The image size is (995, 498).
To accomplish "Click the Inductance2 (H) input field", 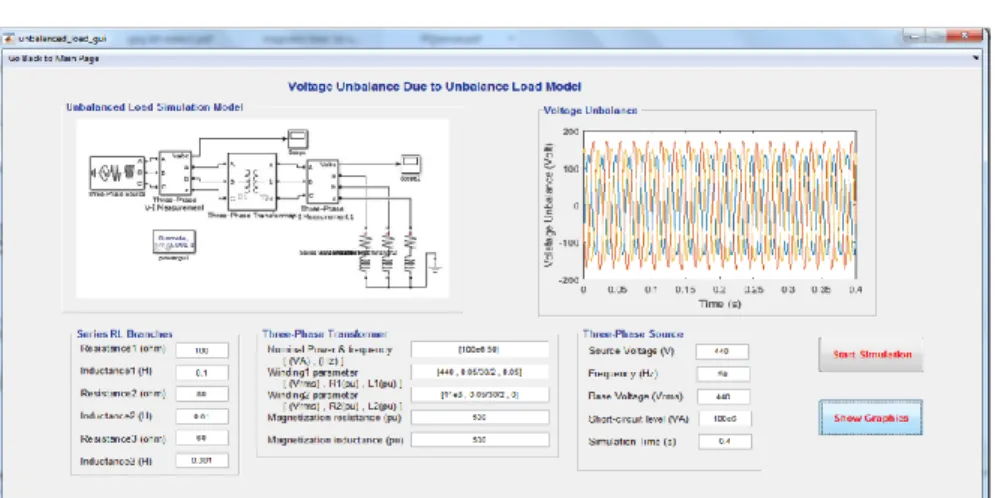I will [x=202, y=417].
